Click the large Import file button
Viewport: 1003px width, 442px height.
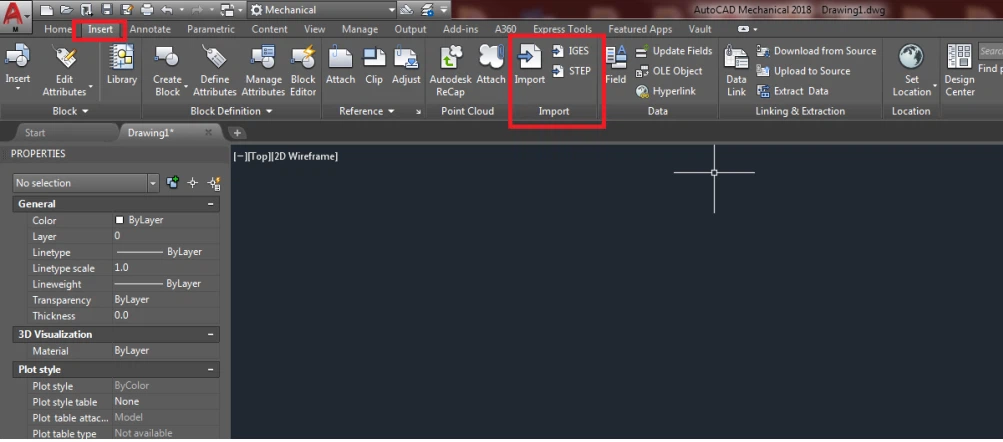coord(530,65)
